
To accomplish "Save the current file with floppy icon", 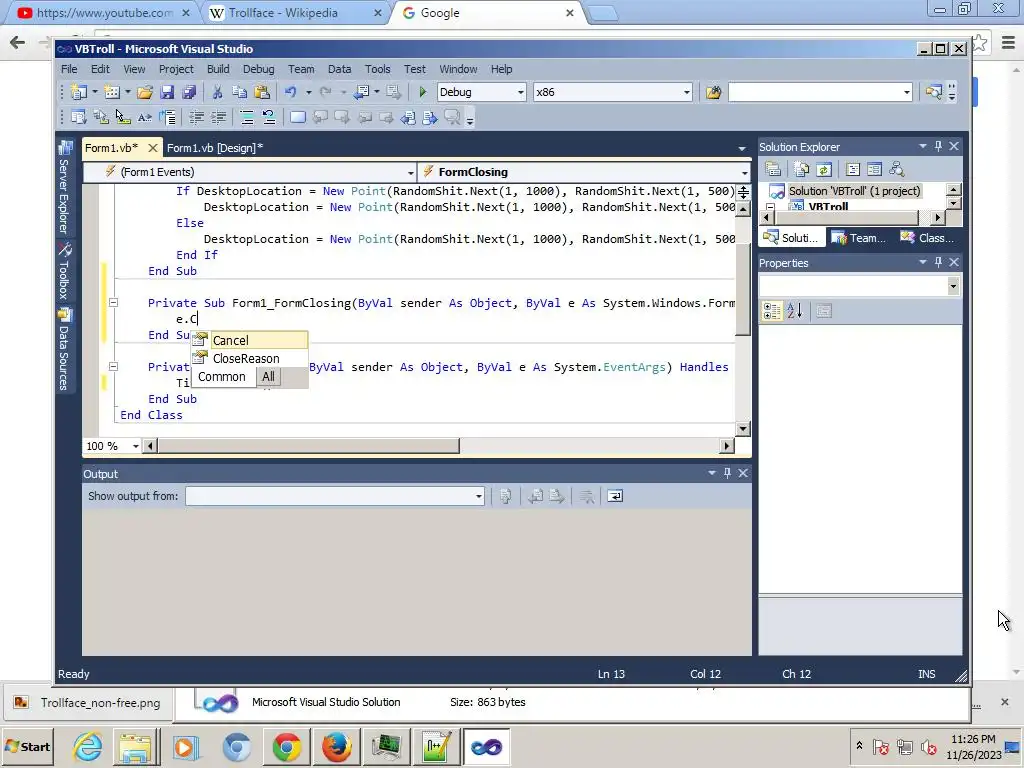I will (167, 92).
